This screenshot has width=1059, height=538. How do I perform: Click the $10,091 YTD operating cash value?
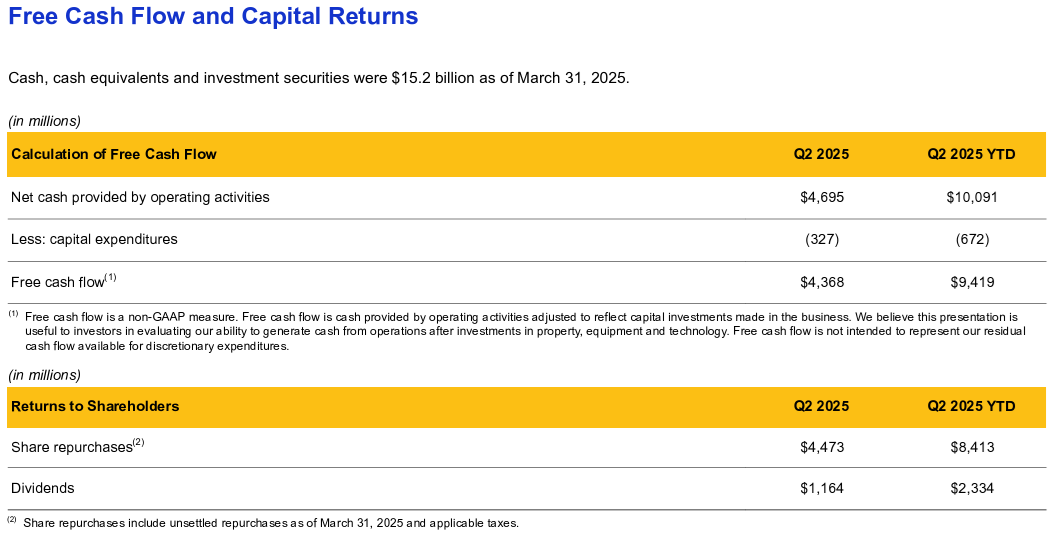(972, 197)
